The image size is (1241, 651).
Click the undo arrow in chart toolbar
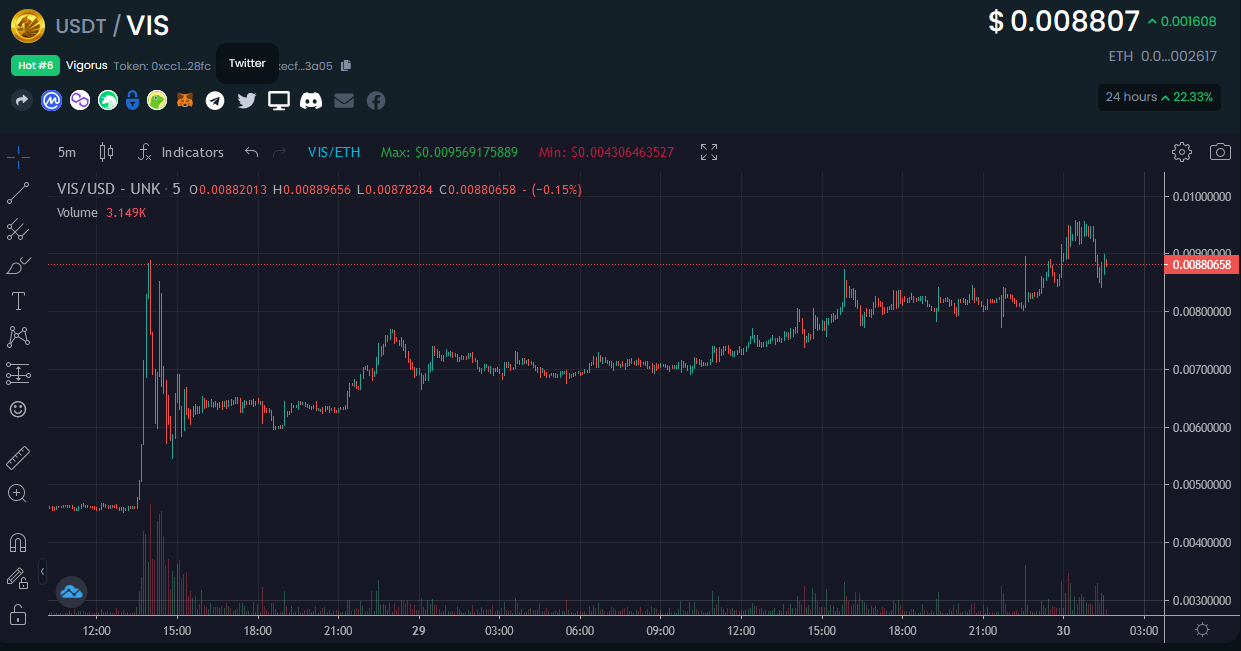252,152
